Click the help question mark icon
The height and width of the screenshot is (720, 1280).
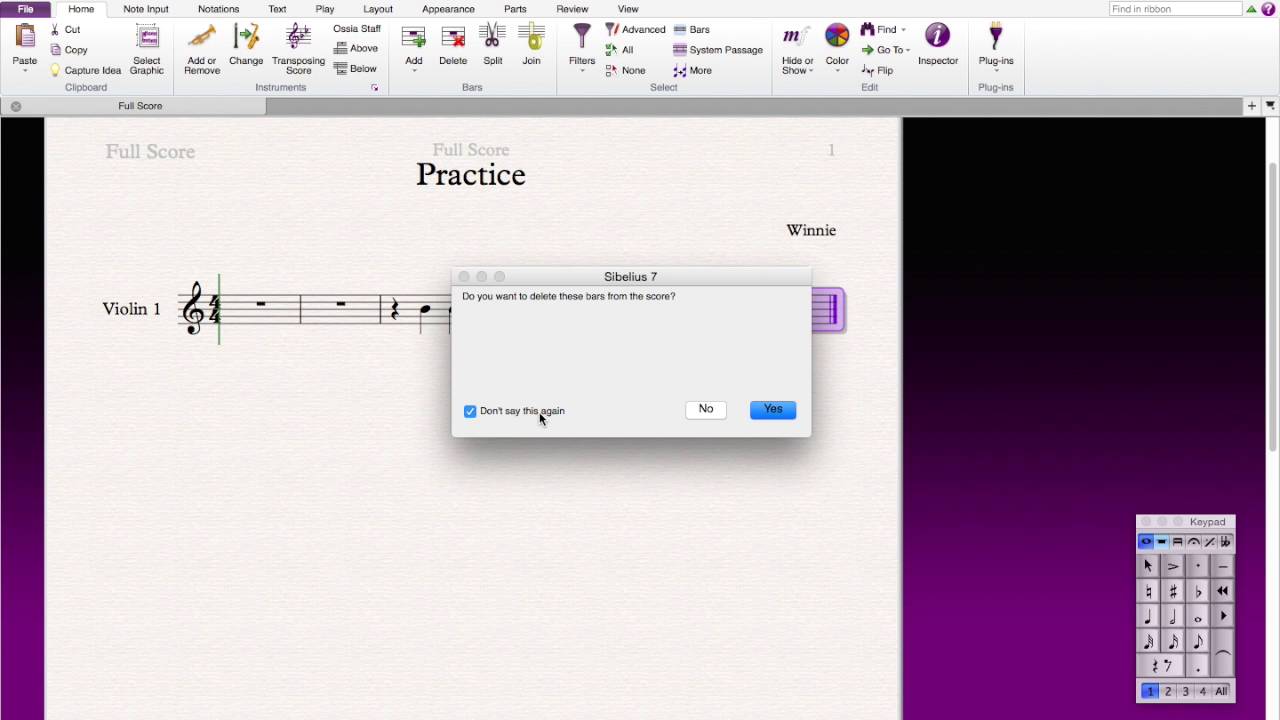click(1268, 9)
